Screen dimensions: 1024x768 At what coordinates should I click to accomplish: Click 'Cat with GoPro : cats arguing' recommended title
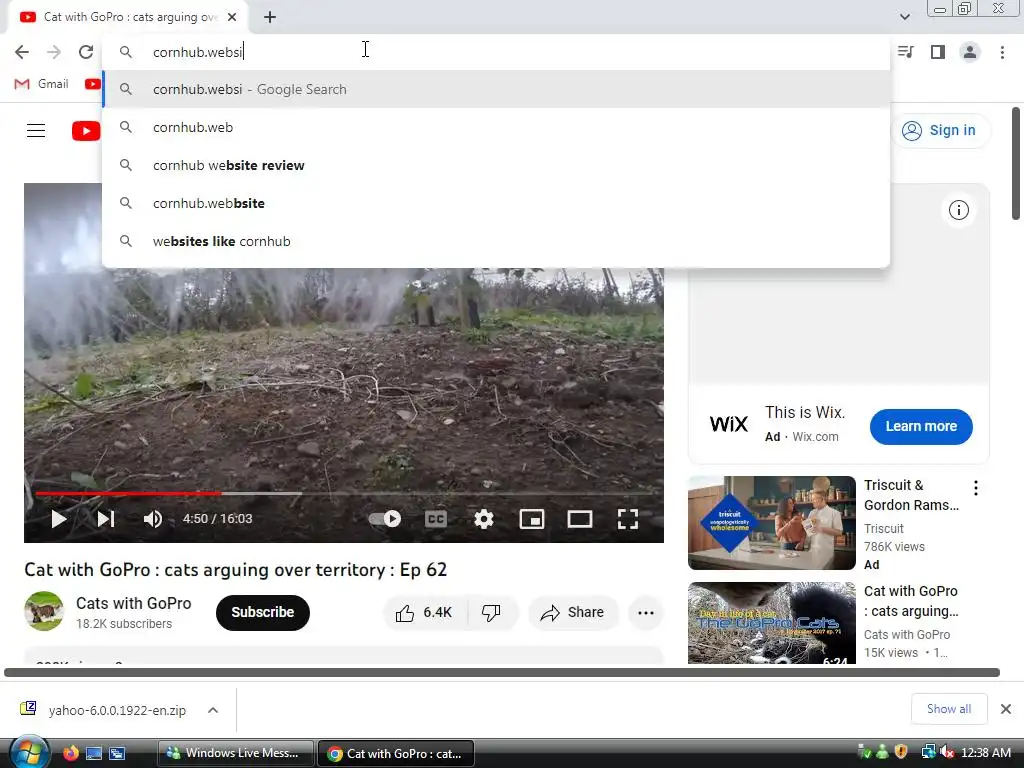(x=911, y=601)
